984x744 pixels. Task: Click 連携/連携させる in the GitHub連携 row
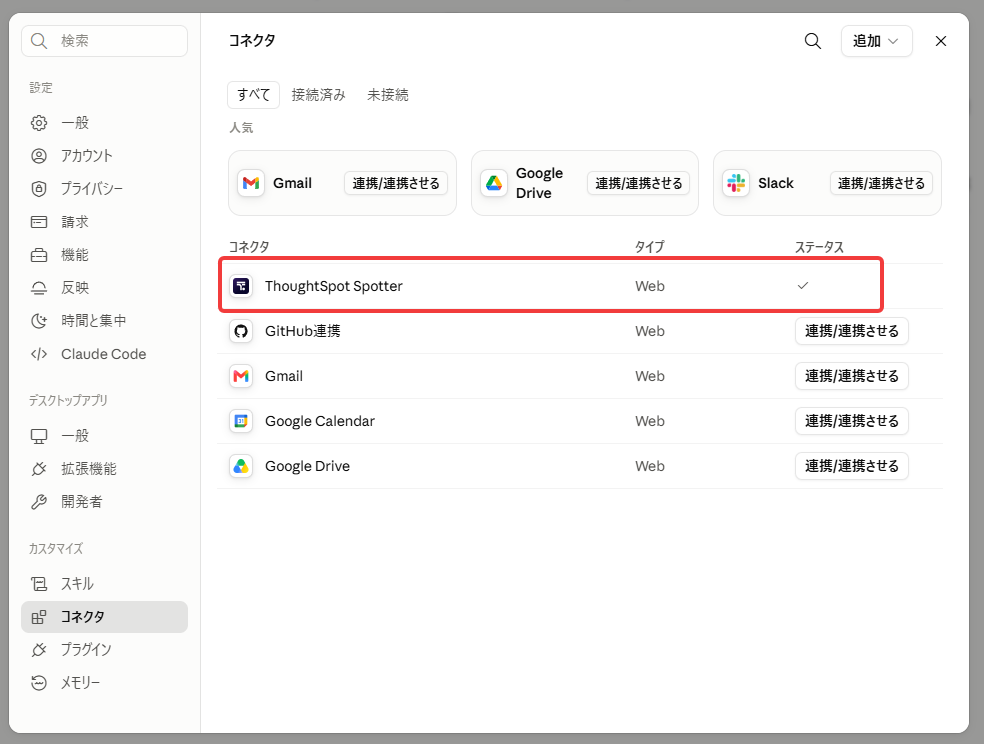point(852,331)
